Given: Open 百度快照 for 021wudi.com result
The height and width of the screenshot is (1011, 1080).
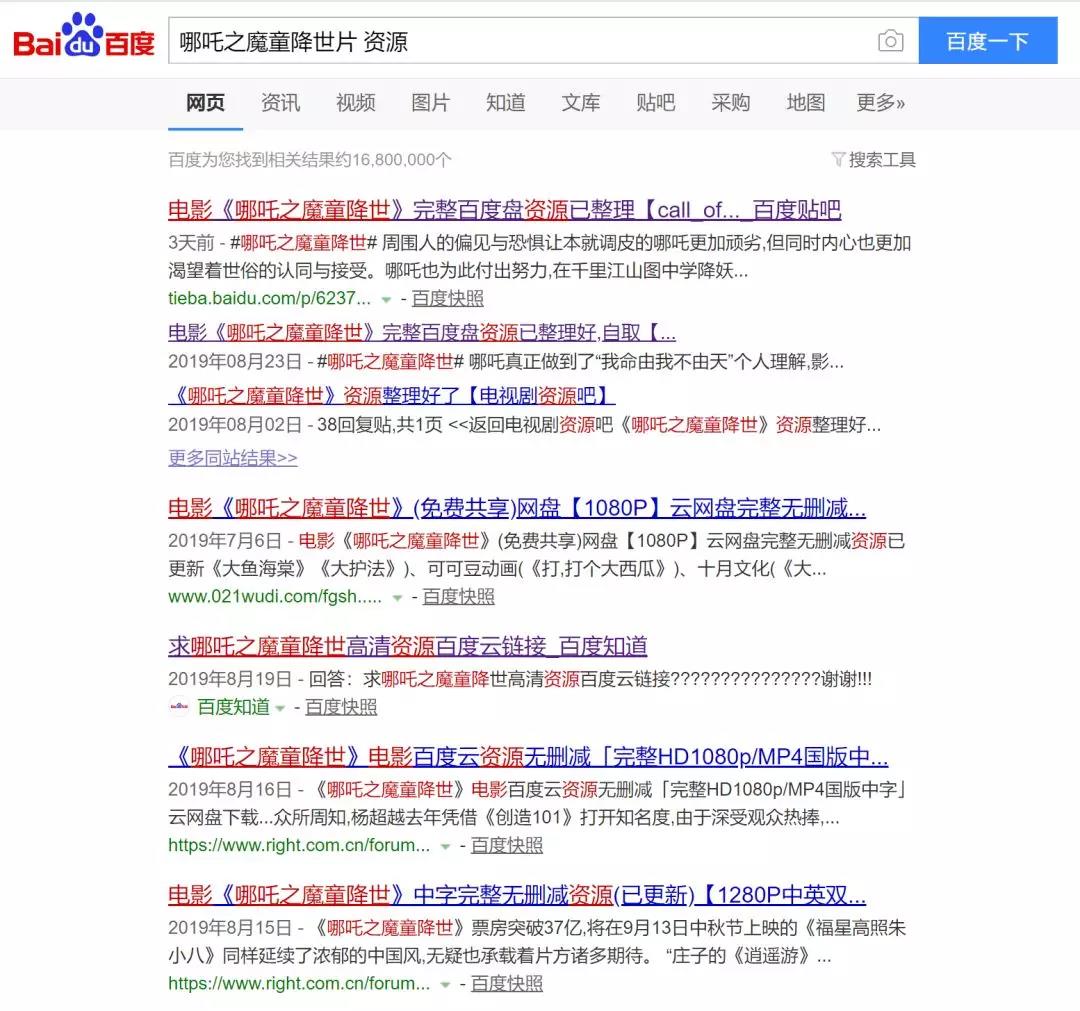Looking at the screenshot, I should pyautogui.click(x=459, y=596).
